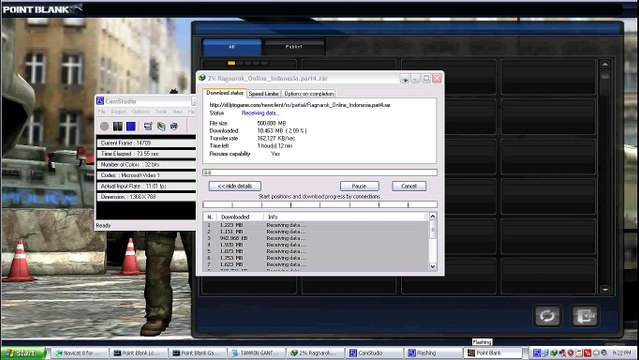Click the green tray icon in download title bar
The image size is (639, 360).
click(404, 79)
